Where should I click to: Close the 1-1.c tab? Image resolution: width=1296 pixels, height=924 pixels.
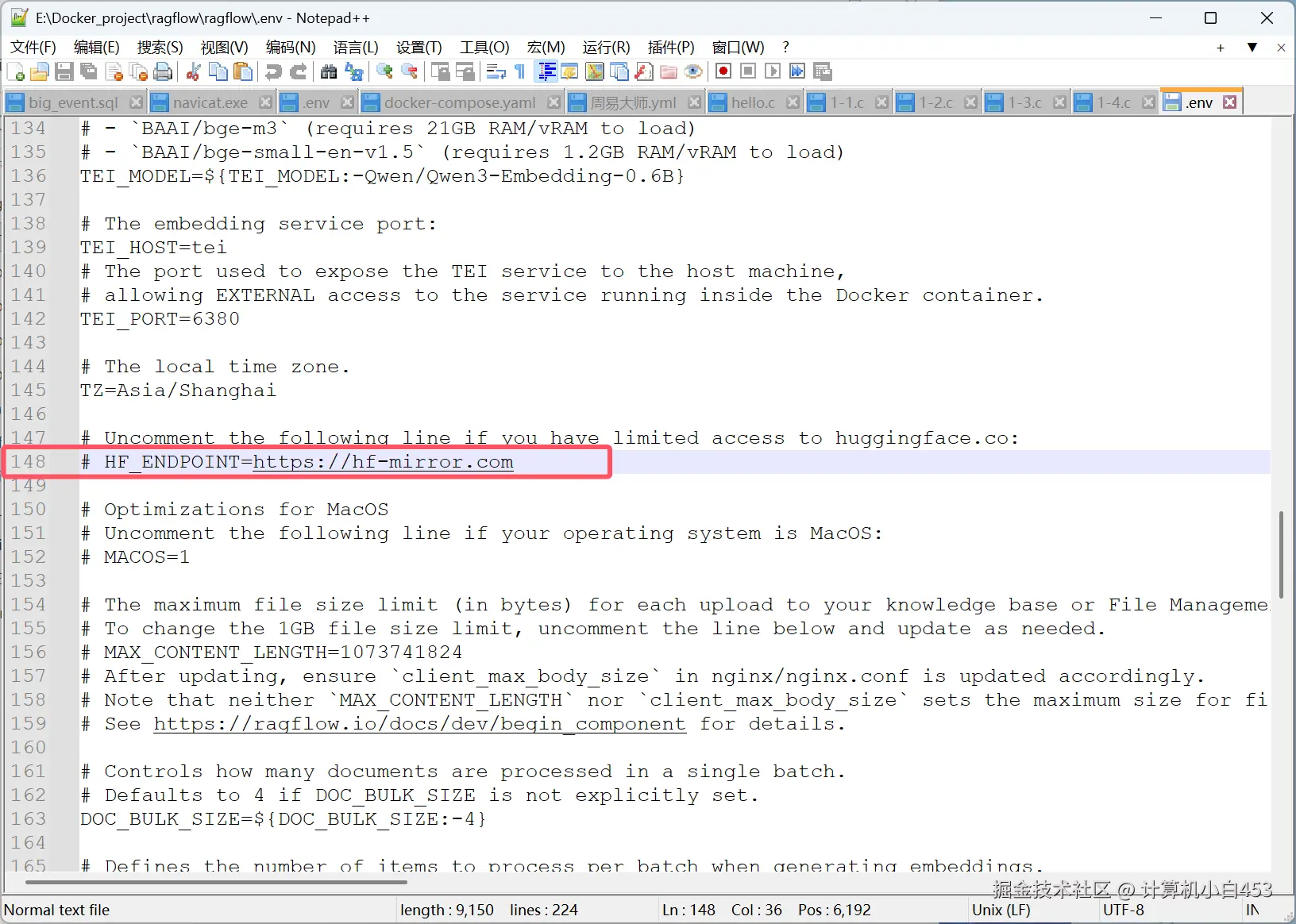pyautogui.click(x=881, y=102)
